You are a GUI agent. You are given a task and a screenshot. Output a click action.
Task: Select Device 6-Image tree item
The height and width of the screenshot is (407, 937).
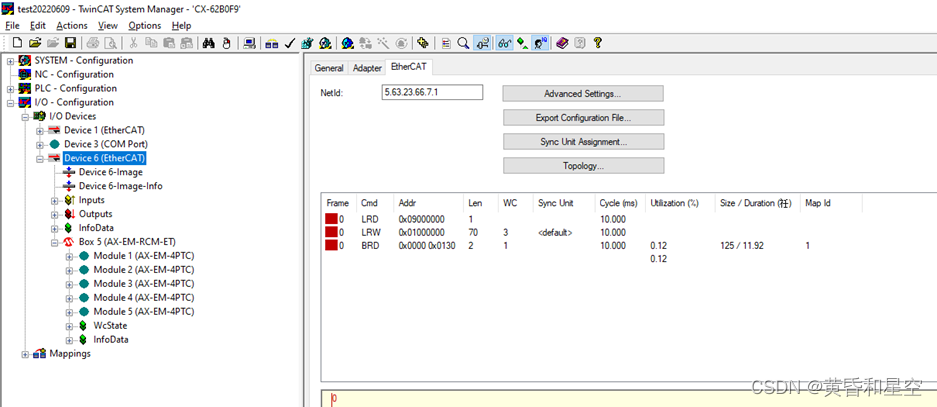(111, 172)
